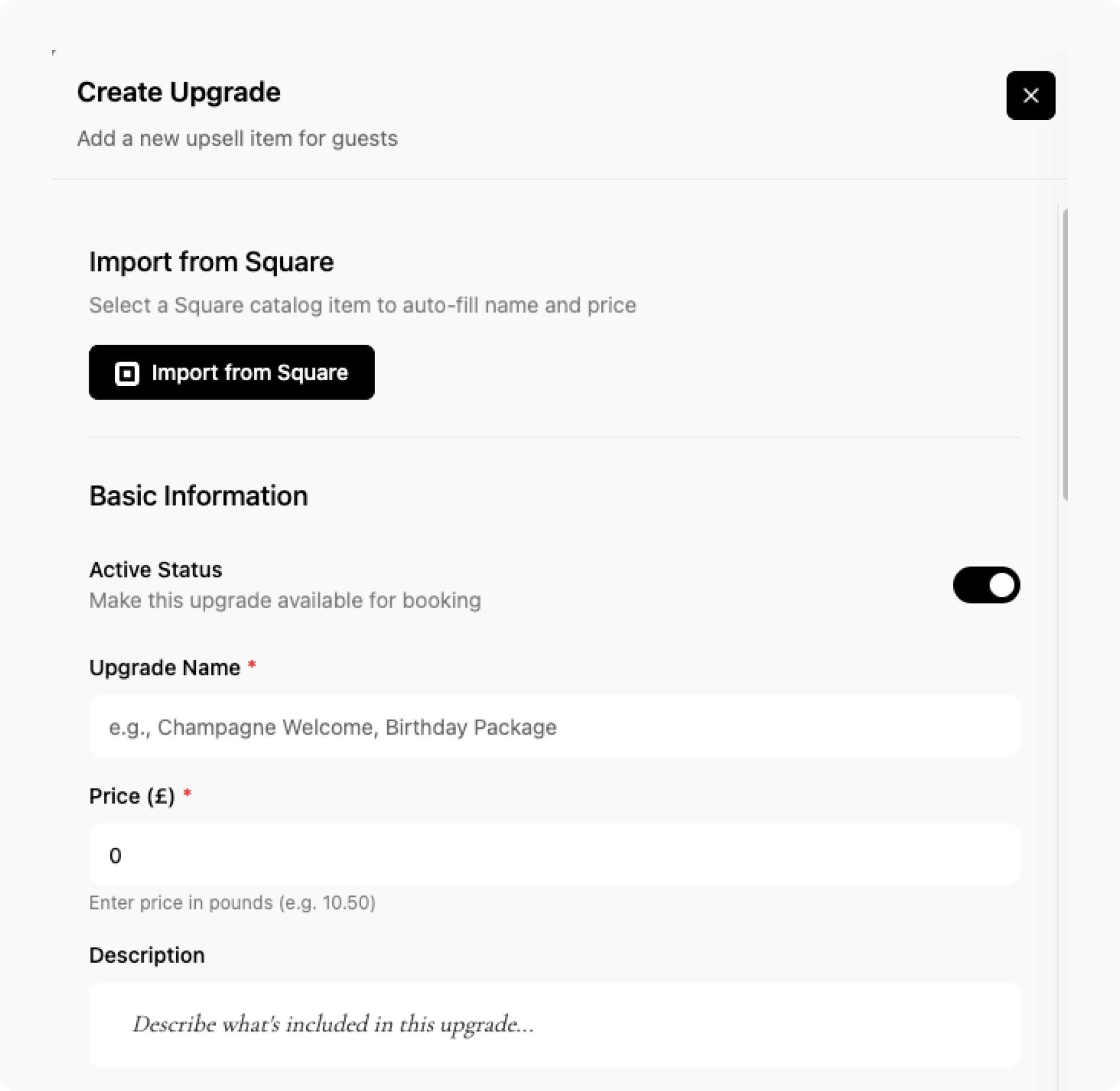Viewport: 1120px width, 1091px height.
Task: Click the red asterisk beside Upgrade Name
Action: [252, 665]
